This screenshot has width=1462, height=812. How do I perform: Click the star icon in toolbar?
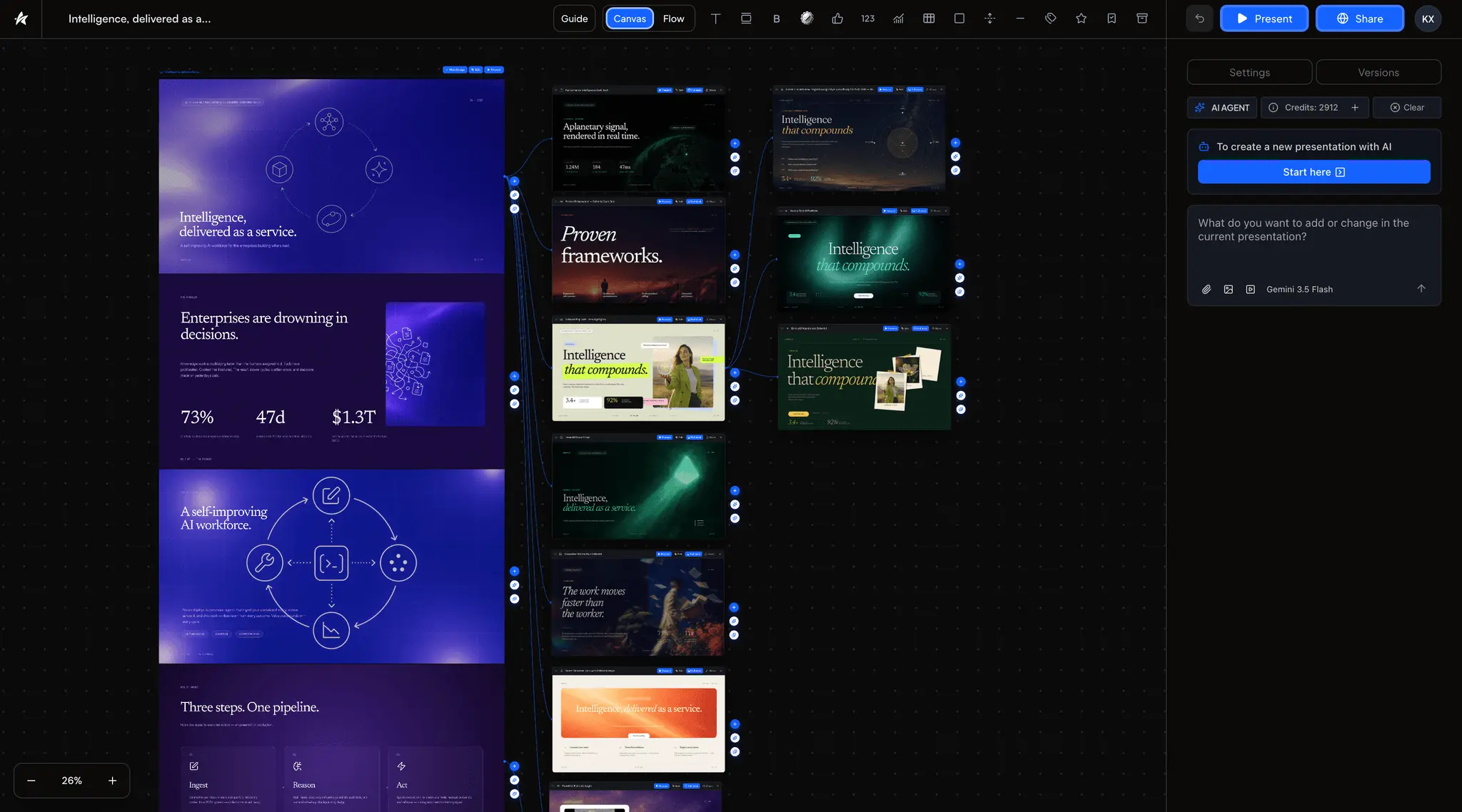(1082, 19)
